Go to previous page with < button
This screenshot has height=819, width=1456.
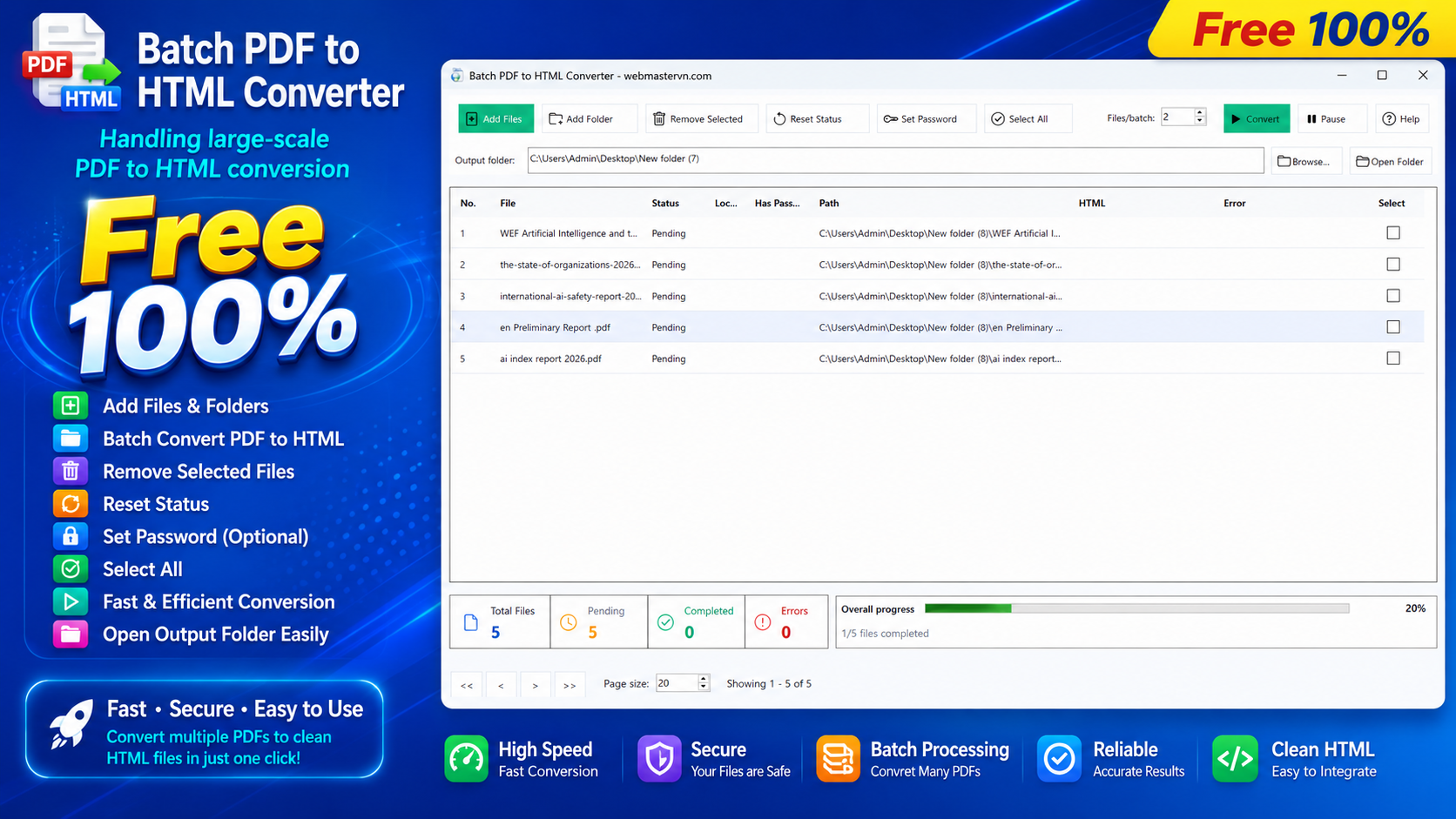coord(501,685)
